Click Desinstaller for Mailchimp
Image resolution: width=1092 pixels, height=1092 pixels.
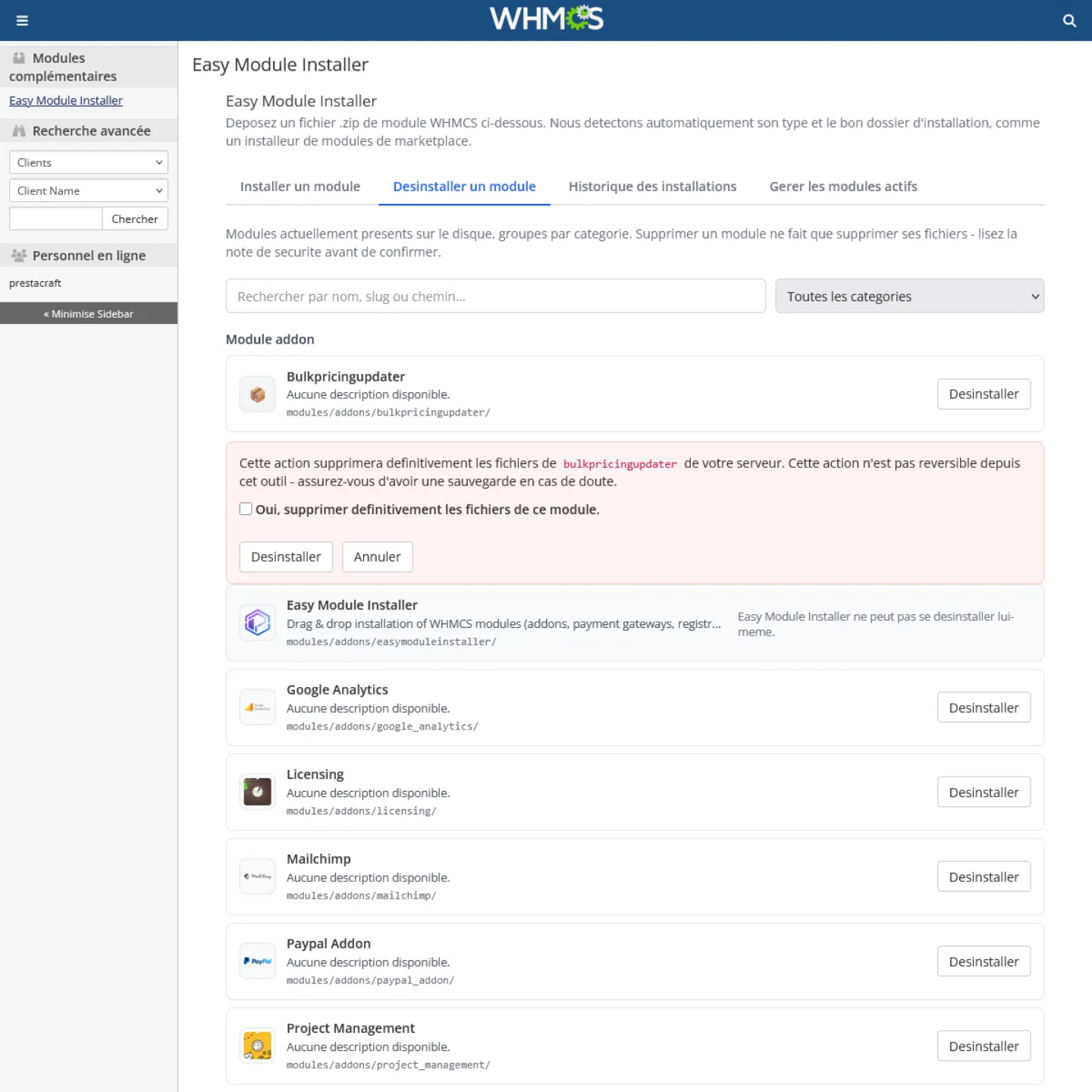coord(984,877)
